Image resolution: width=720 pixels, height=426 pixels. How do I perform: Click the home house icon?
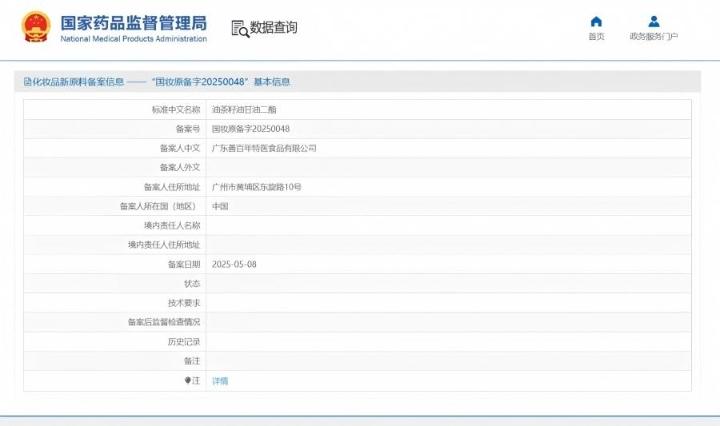click(596, 21)
